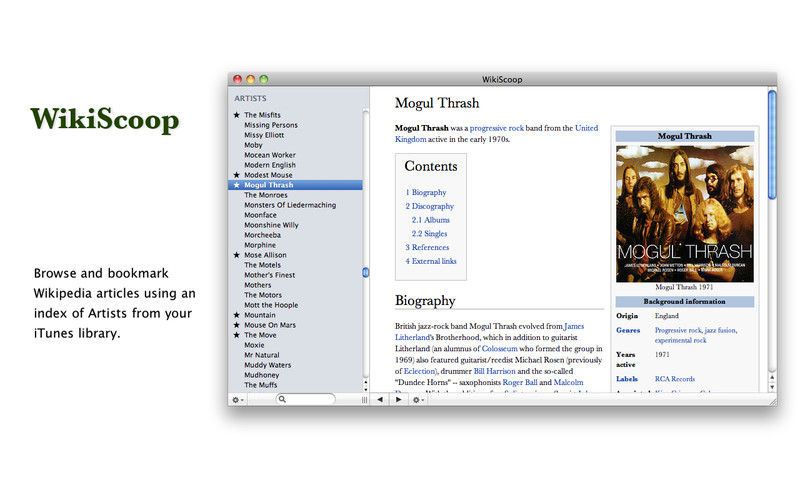This screenshot has height=500, width=800.
Task: Select Morphine in the artists list
Action: click(260, 245)
